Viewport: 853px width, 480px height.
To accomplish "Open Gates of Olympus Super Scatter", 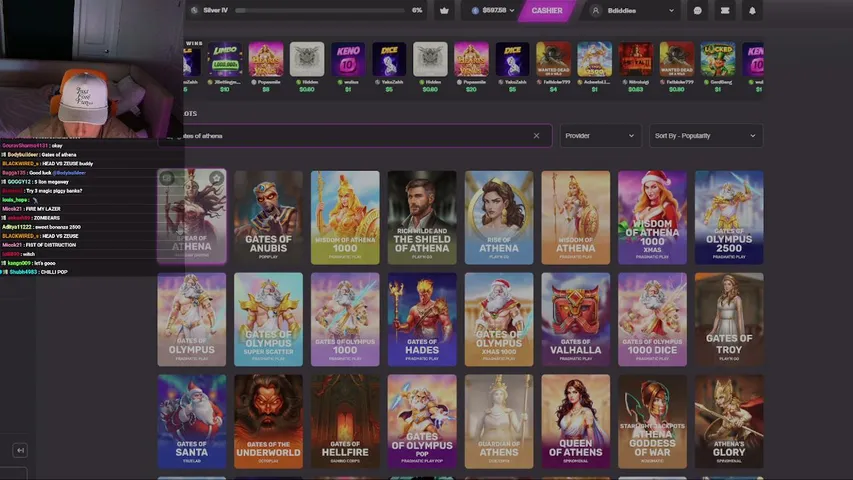I will coord(268,319).
